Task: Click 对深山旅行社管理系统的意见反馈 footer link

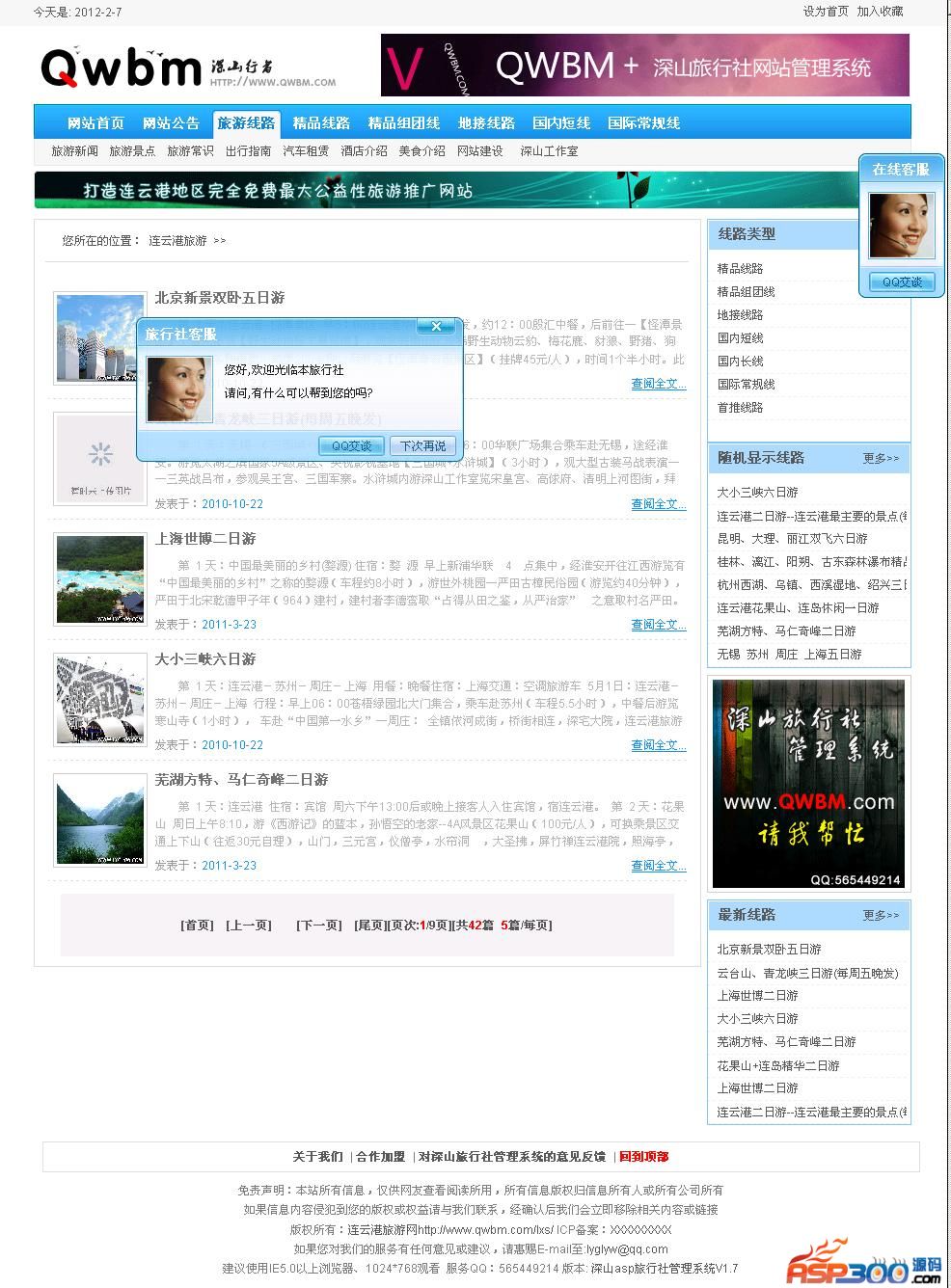Action: pyautogui.click(x=512, y=1157)
